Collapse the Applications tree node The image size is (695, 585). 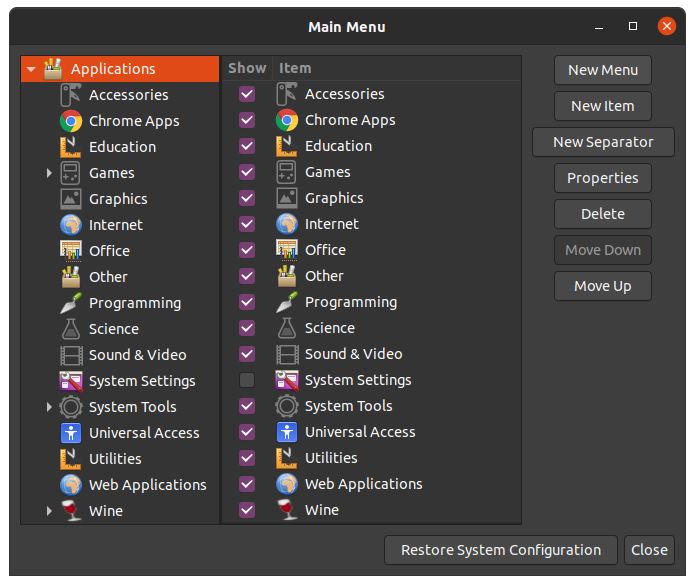(x=31, y=69)
